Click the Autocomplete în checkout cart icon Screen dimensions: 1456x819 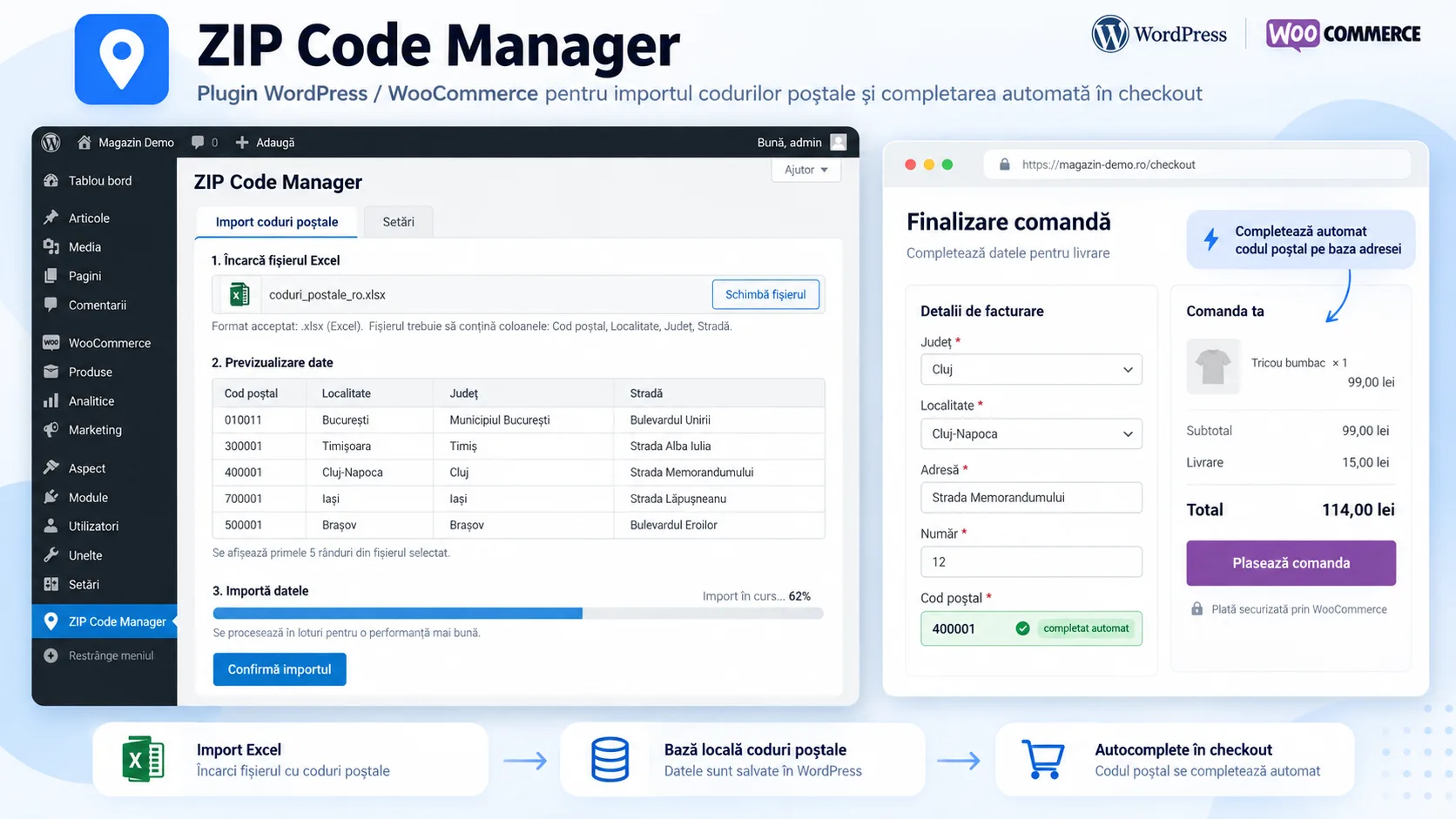(1042, 759)
